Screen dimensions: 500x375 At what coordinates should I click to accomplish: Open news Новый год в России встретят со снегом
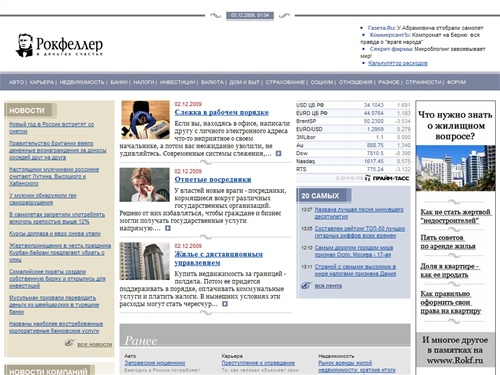[x=52, y=128]
